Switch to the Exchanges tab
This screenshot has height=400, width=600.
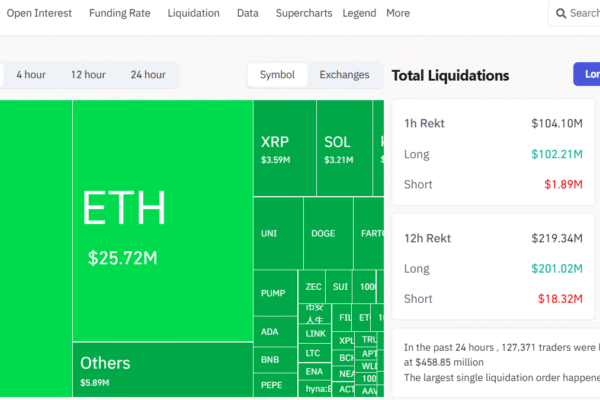344,75
